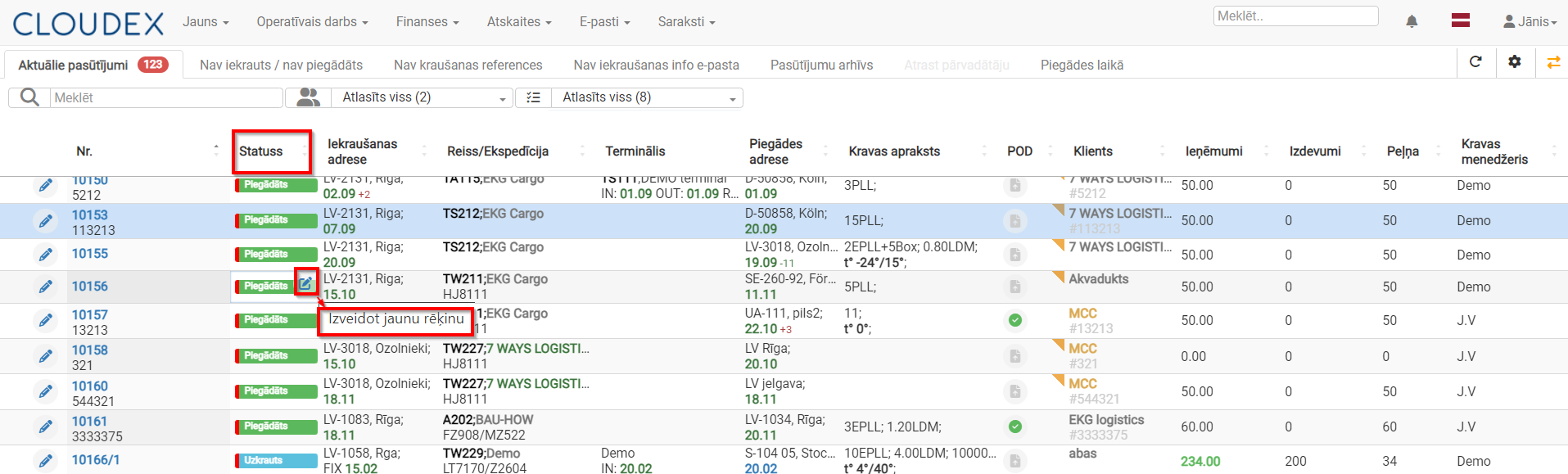Click the Latvian flag language icon

point(1461,20)
